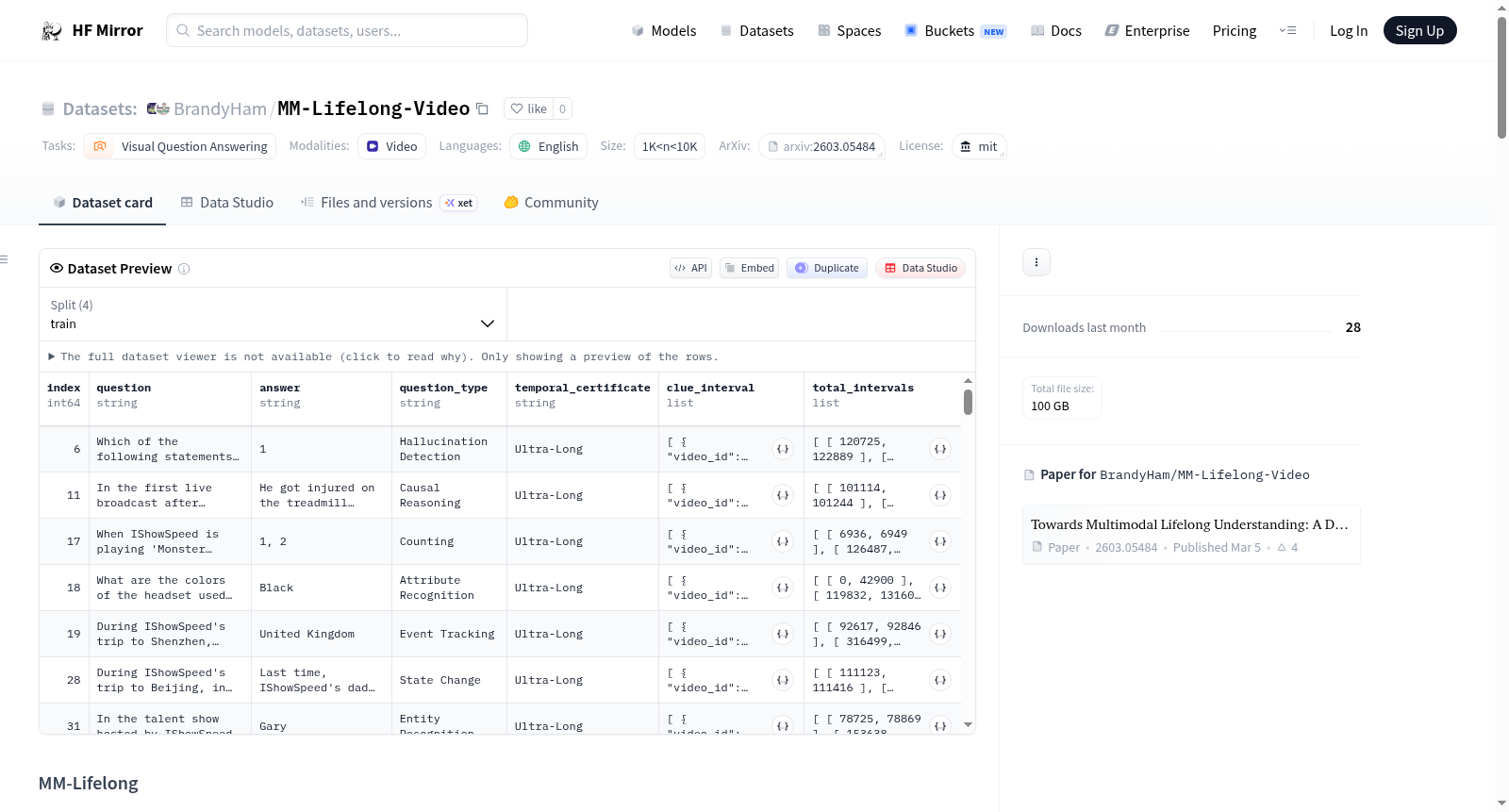Image resolution: width=1509 pixels, height=812 pixels.
Task: Expand total_intervals JSON for row 28
Action: tap(940, 680)
